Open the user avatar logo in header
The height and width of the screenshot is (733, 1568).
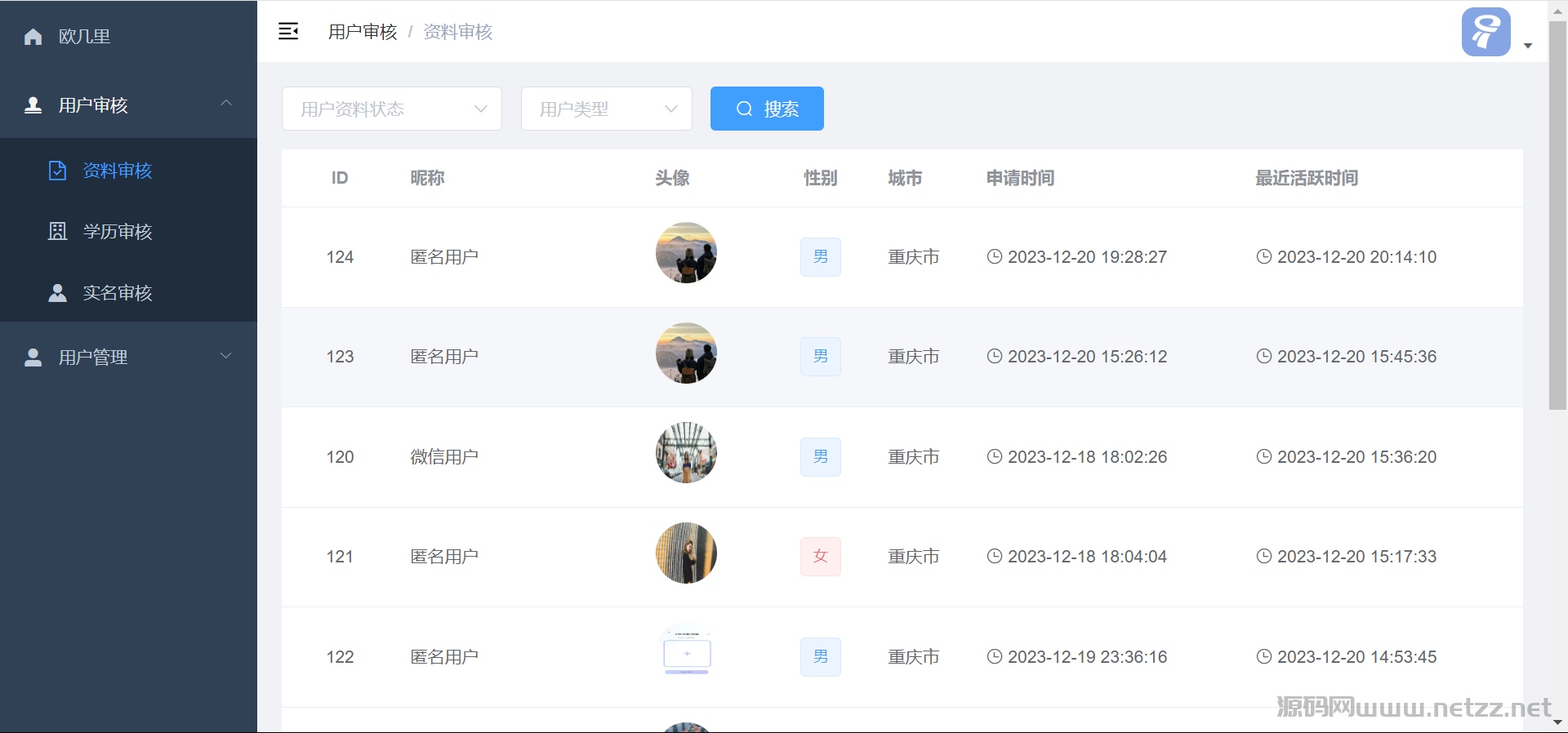pyautogui.click(x=1486, y=32)
